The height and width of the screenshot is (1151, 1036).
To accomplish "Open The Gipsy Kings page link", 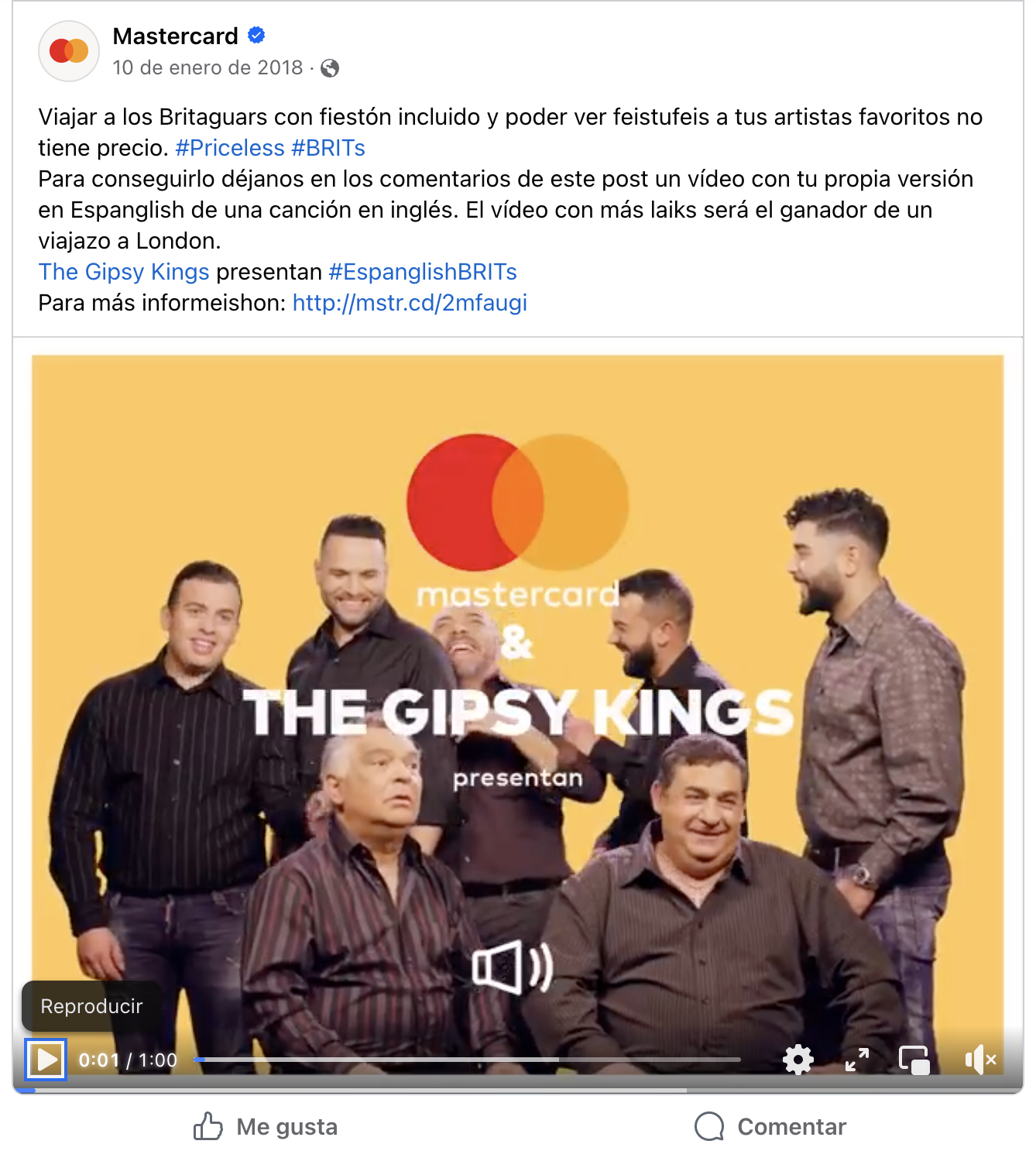I will click(x=124, y=272).
